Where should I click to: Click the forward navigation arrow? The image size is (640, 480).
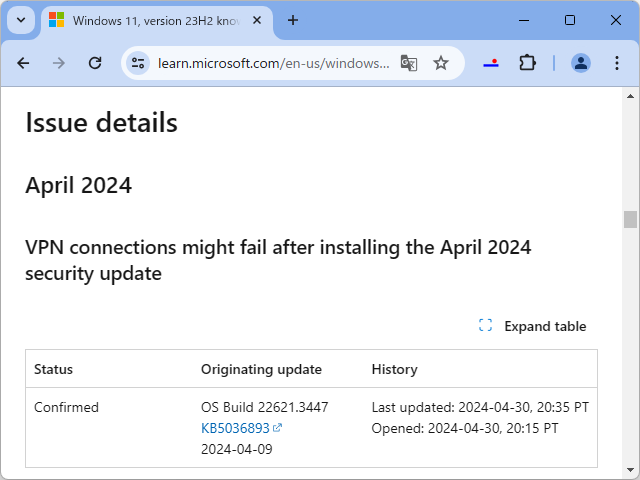[59, 63]
